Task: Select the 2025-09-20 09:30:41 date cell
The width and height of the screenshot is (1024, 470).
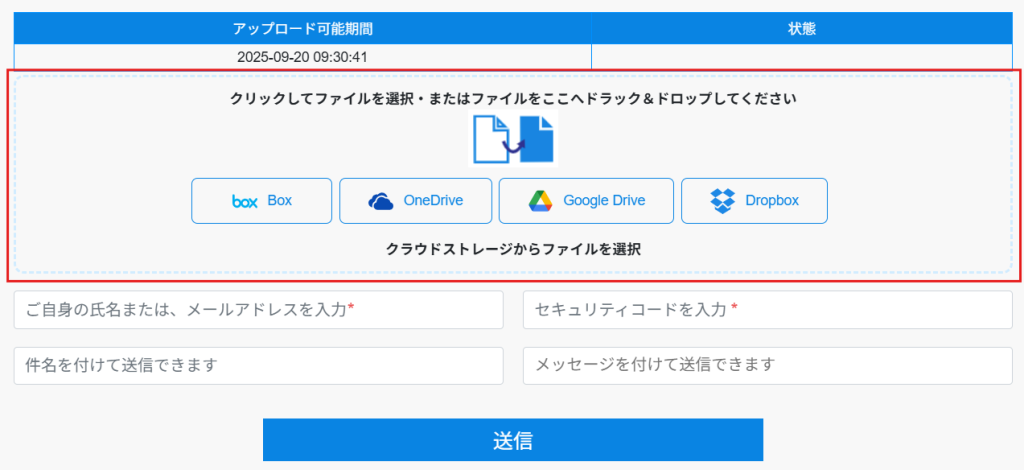Action: 302,57
